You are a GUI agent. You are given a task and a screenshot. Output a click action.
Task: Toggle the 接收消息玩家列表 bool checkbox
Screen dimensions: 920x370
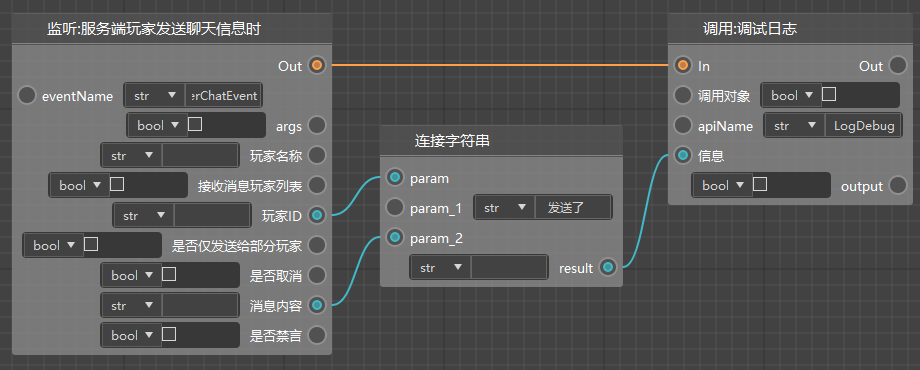(117, 184)
